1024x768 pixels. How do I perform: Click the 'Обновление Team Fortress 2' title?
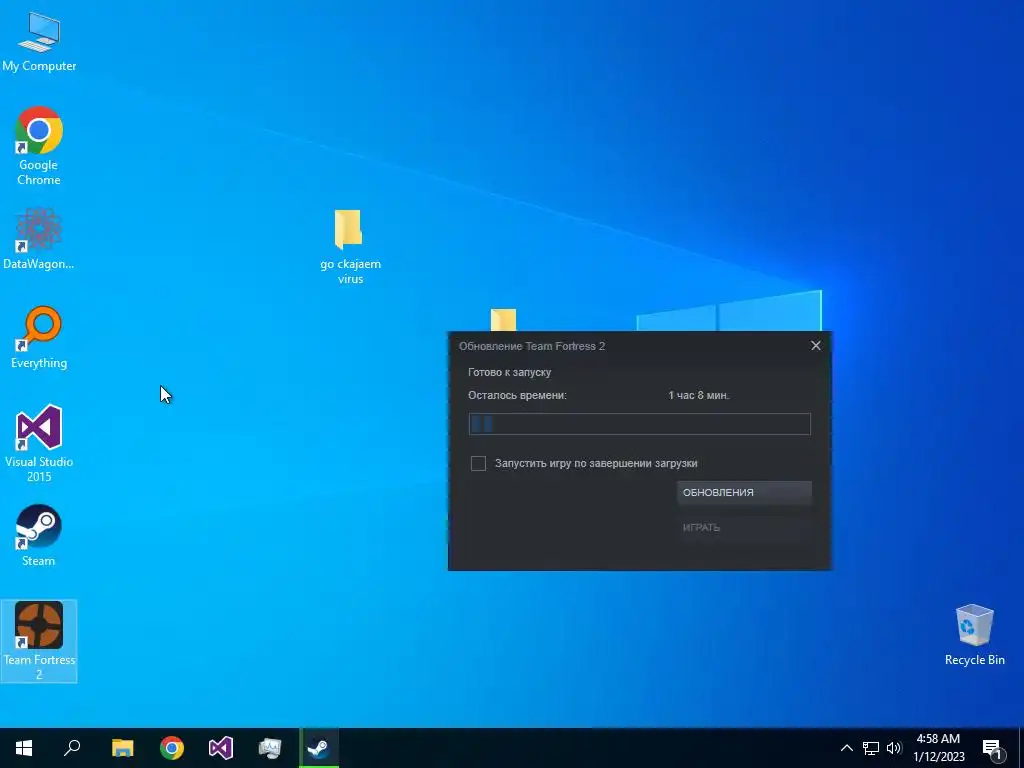point(532,346)
